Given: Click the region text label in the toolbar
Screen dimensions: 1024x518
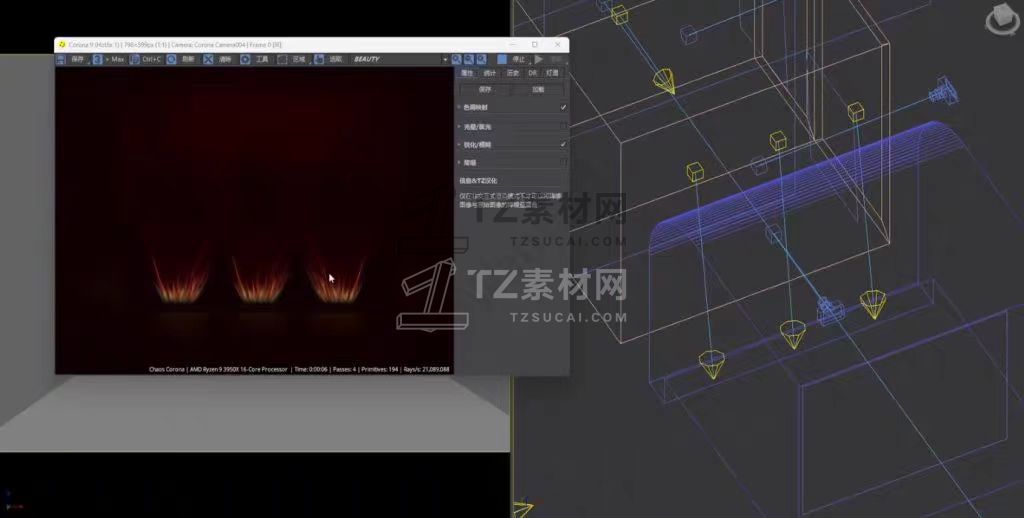Looking at the screenshot, I should [299, 59].
